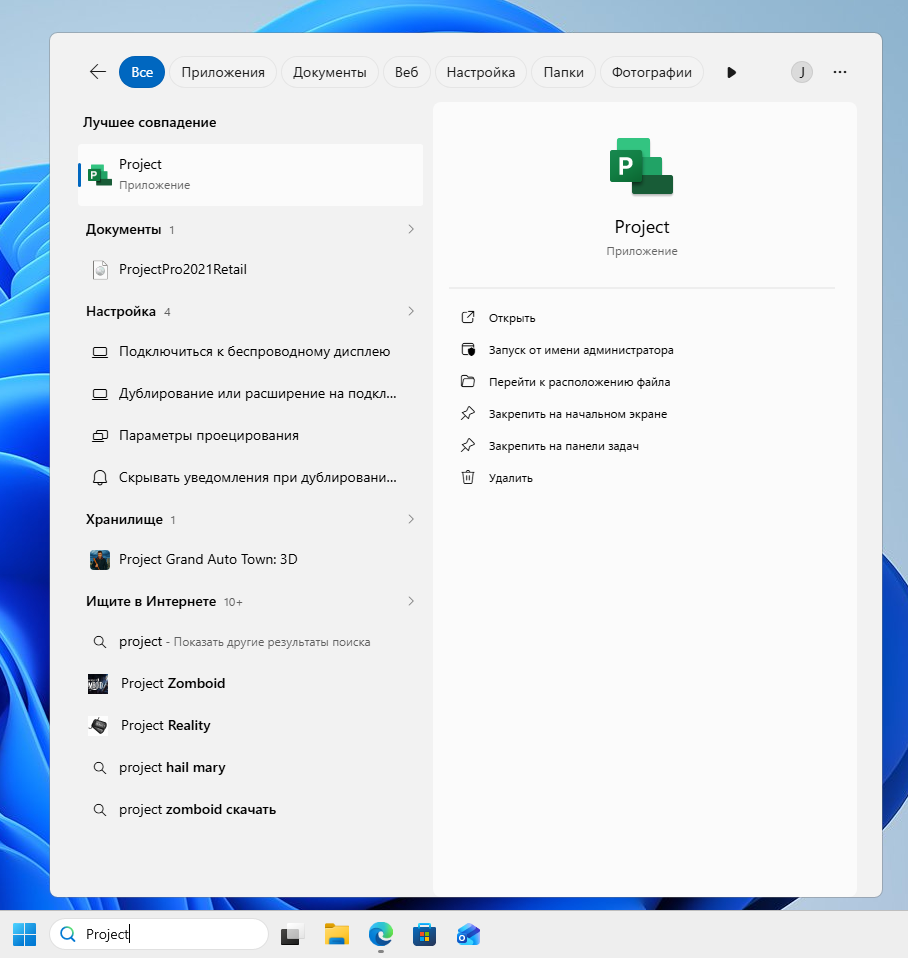Launch Microsoft Edge from the taskbar
This screenshot has width=908, height=958.
coord(381,934)
